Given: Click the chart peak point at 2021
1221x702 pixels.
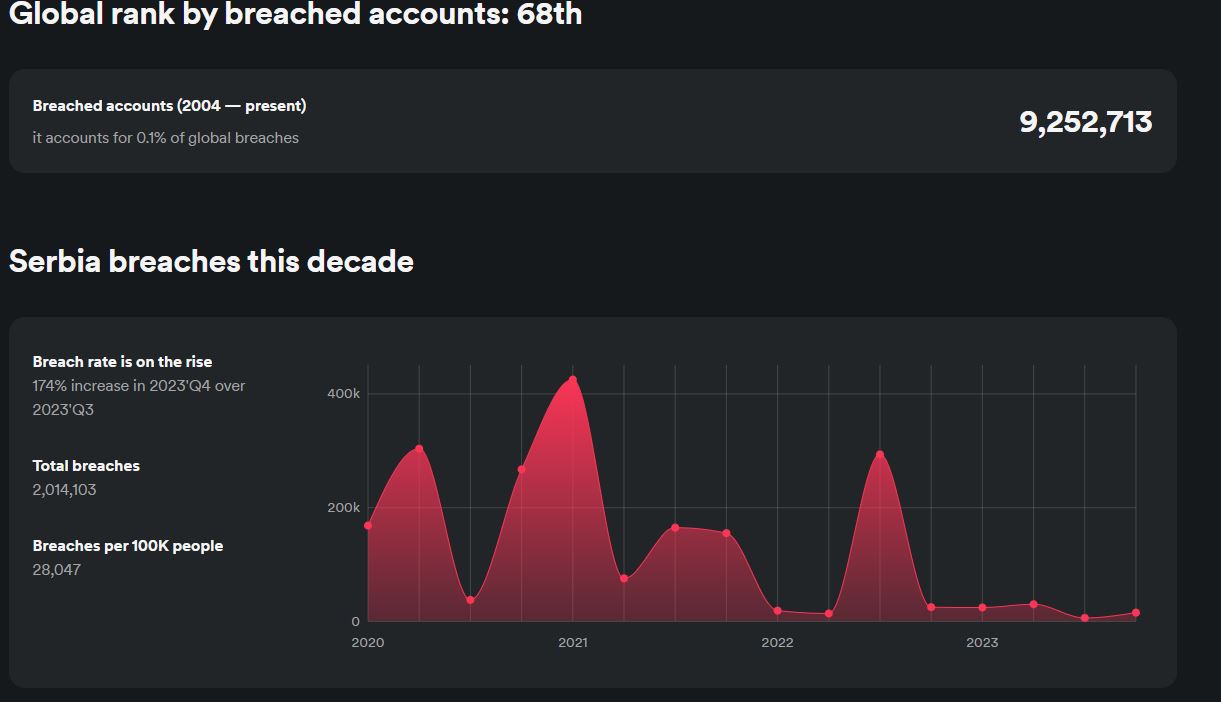Looking at the screenshot, I should click(x=572, y=380).
